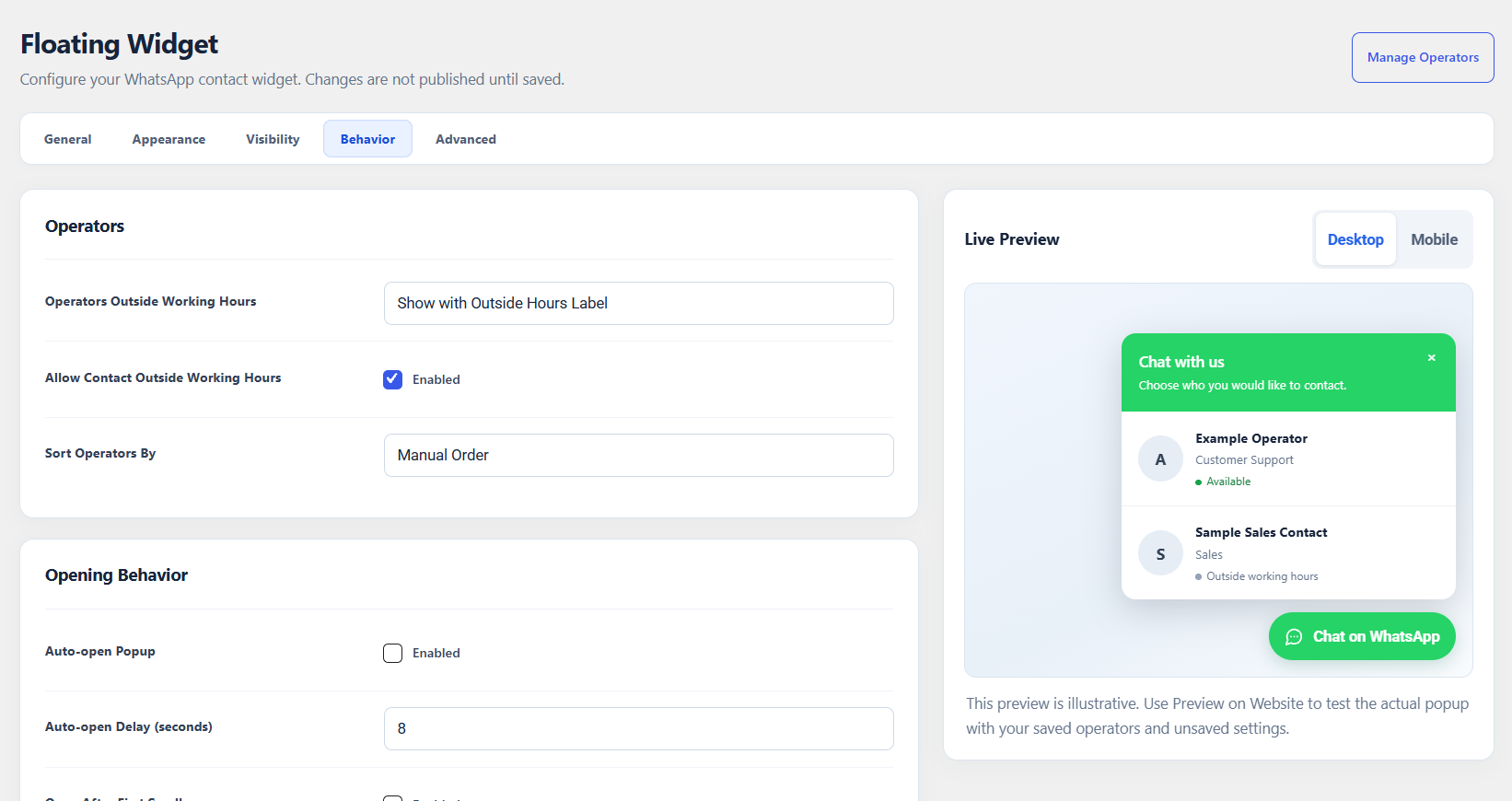Switch live preview to Mobile

(x=1434, y=239)
